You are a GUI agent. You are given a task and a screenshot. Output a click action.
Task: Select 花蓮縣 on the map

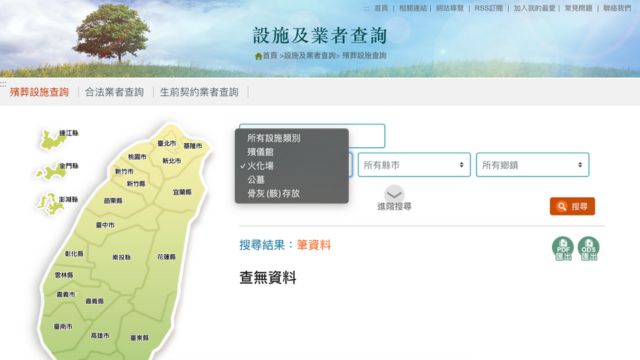(x=166, y=257)
